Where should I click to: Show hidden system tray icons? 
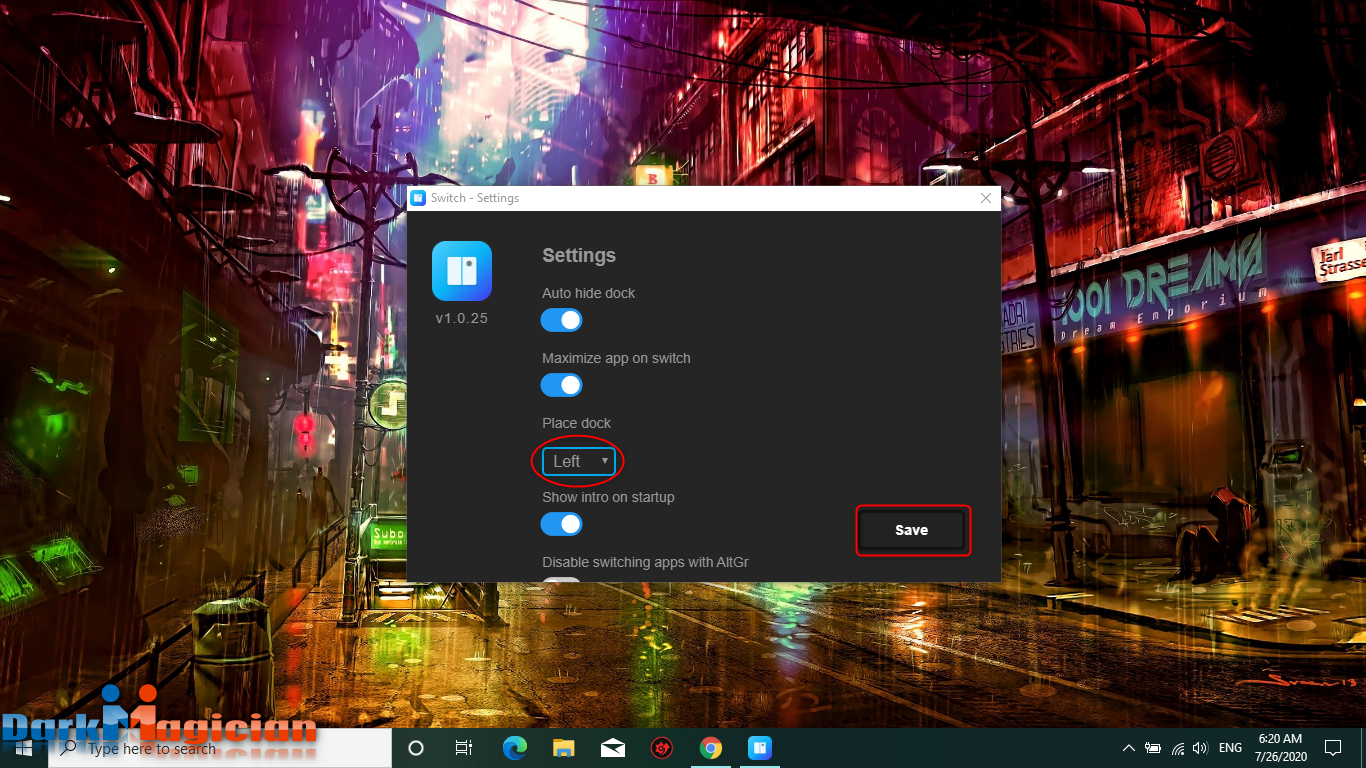click(1129, 748)
